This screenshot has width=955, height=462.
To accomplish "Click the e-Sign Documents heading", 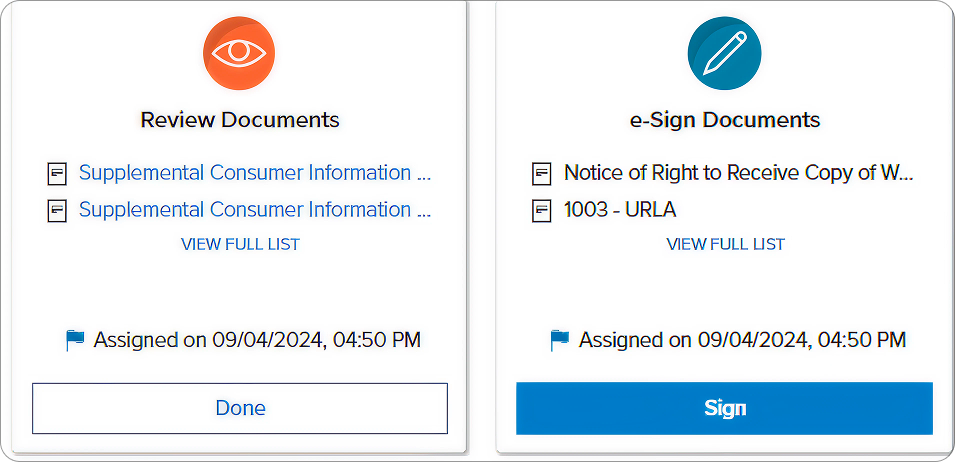I will click(725, 120).
